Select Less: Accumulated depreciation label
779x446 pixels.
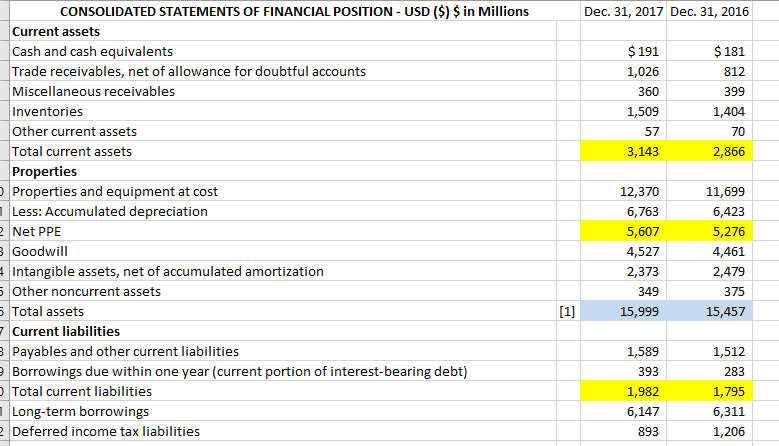[110, 211]
